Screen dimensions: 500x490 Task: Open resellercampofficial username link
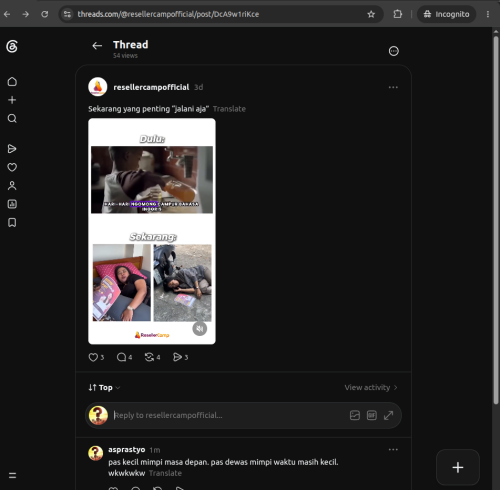151,87
